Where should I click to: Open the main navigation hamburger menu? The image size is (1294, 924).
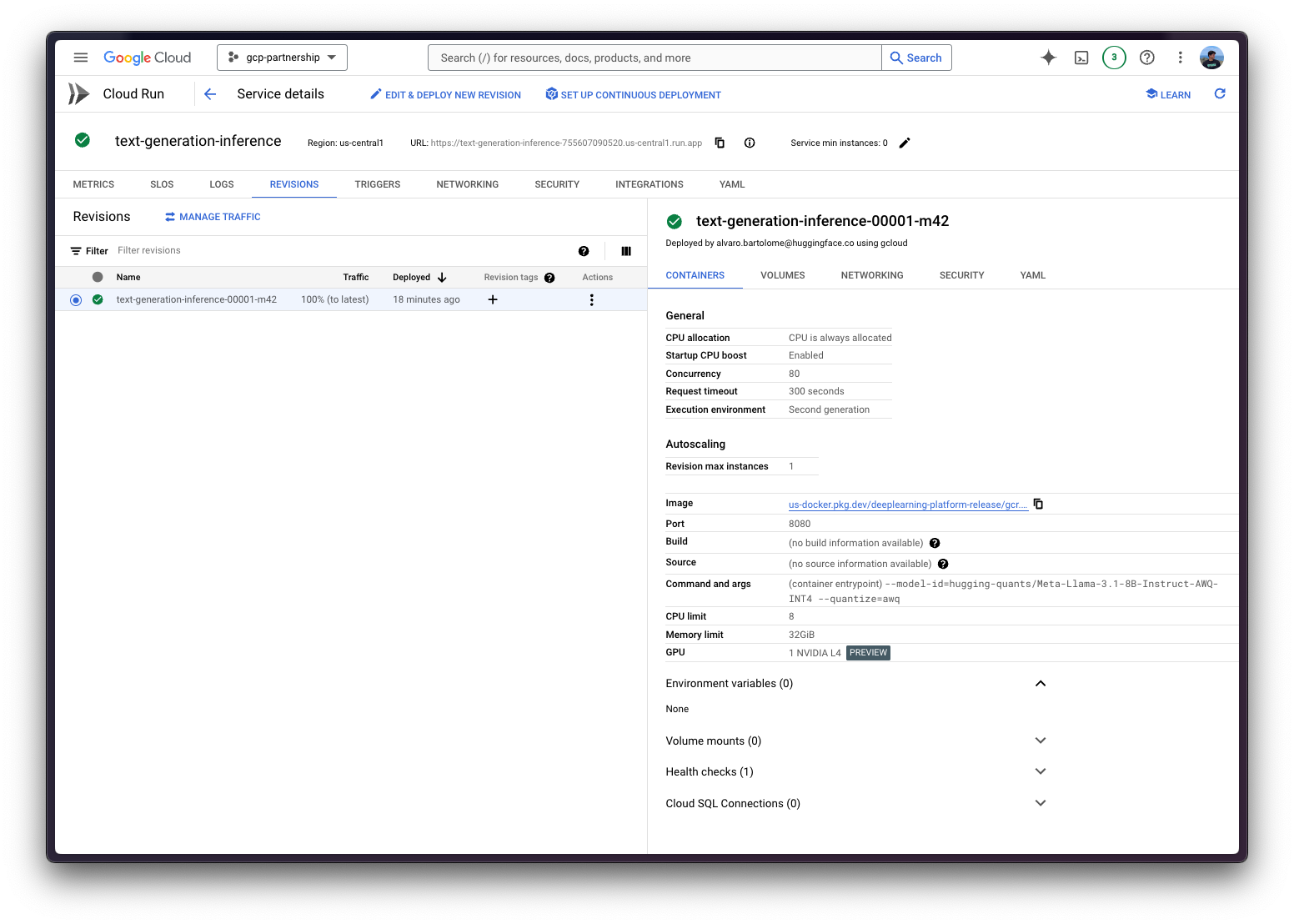point(81,58)
